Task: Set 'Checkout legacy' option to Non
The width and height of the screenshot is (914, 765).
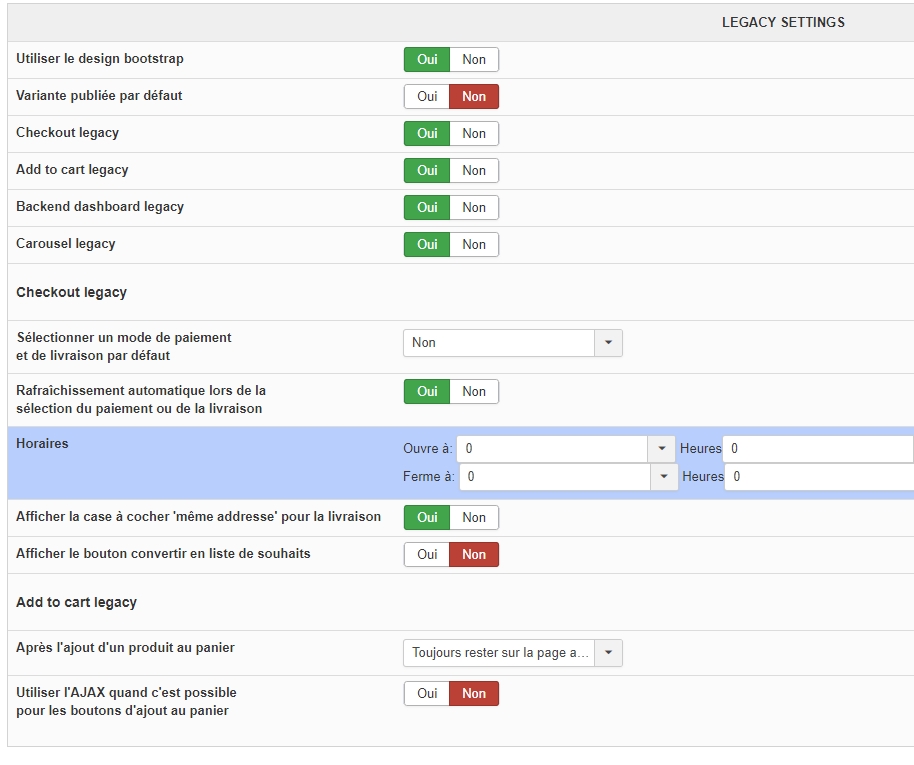Action: tap(474, 134)
